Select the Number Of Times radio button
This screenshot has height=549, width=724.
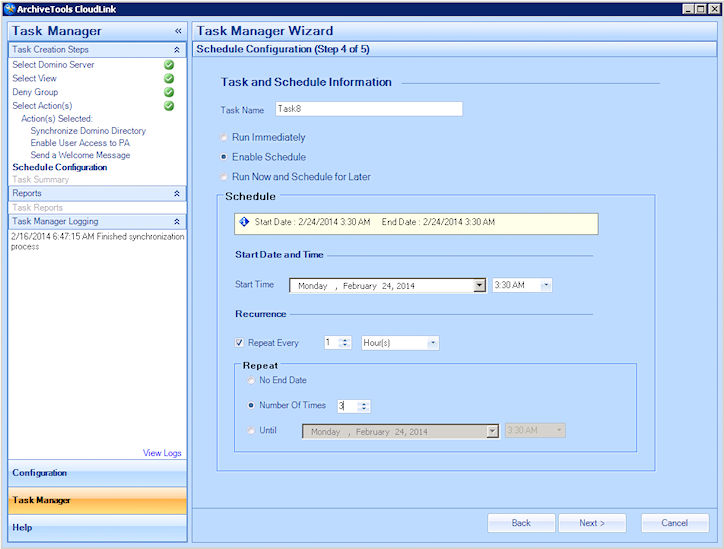(251, 405)
